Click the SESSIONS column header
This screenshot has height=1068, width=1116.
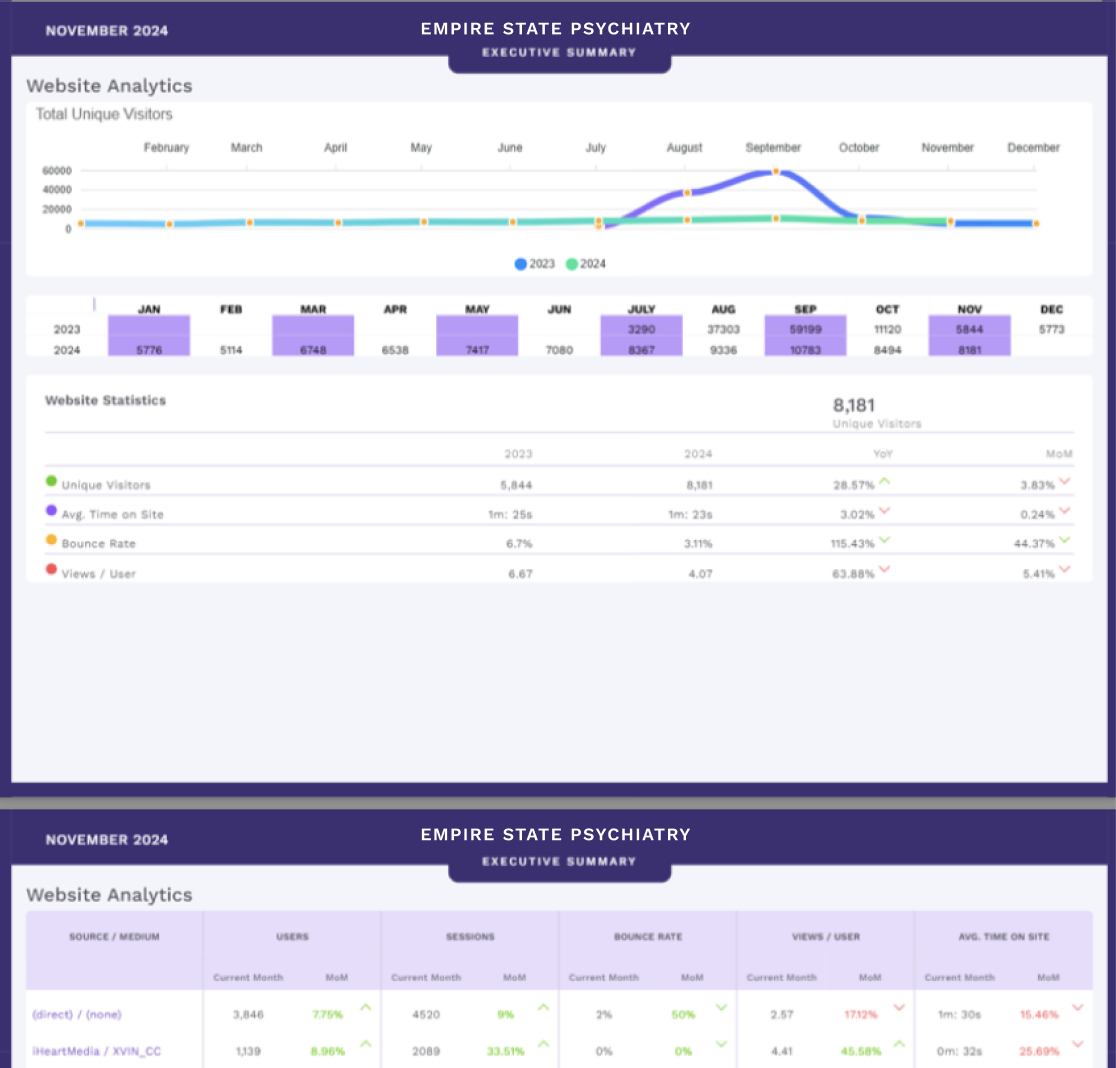[x=469, y=937]
